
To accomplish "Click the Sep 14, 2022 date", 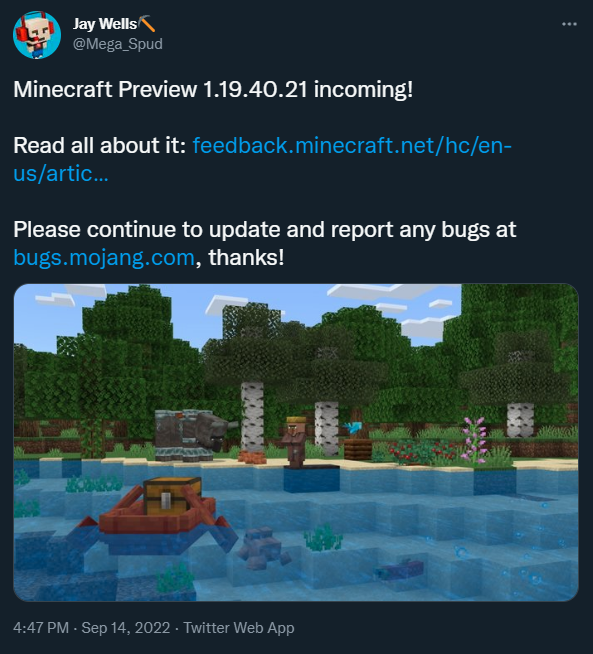I will click(126, 628).
